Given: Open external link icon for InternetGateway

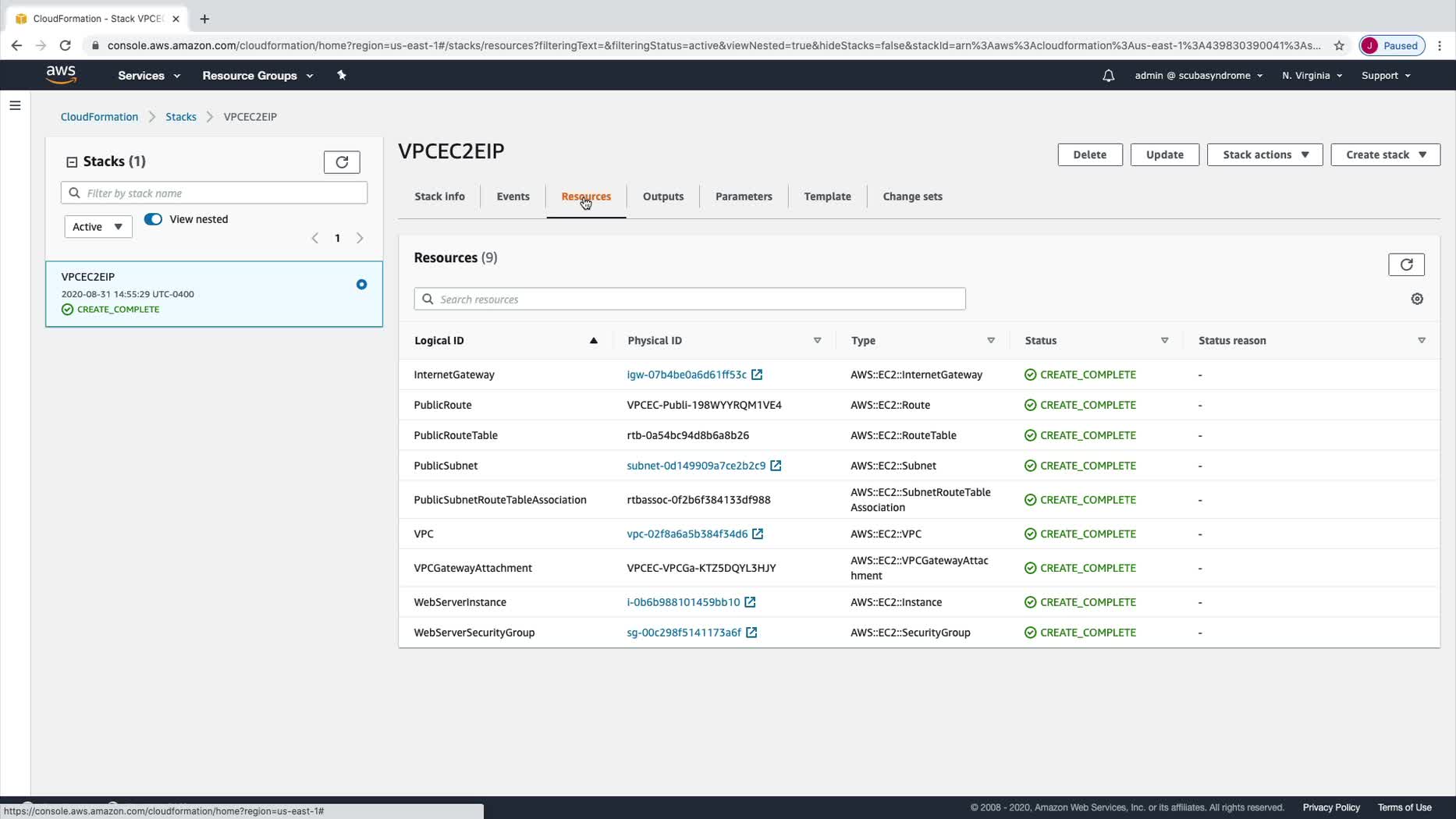Looking at the screenshot, I should pos(757,374).
